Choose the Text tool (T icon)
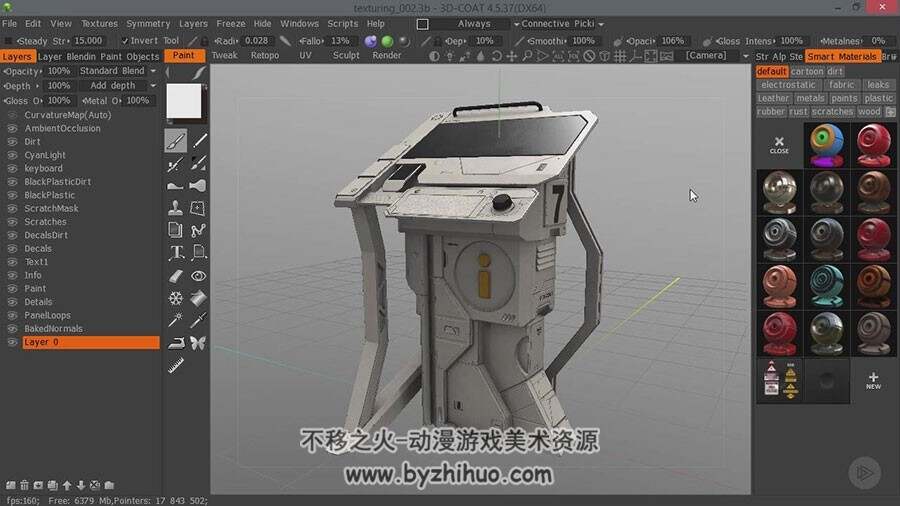This screenshot has height=506, width=900. [x=176, y=253]
